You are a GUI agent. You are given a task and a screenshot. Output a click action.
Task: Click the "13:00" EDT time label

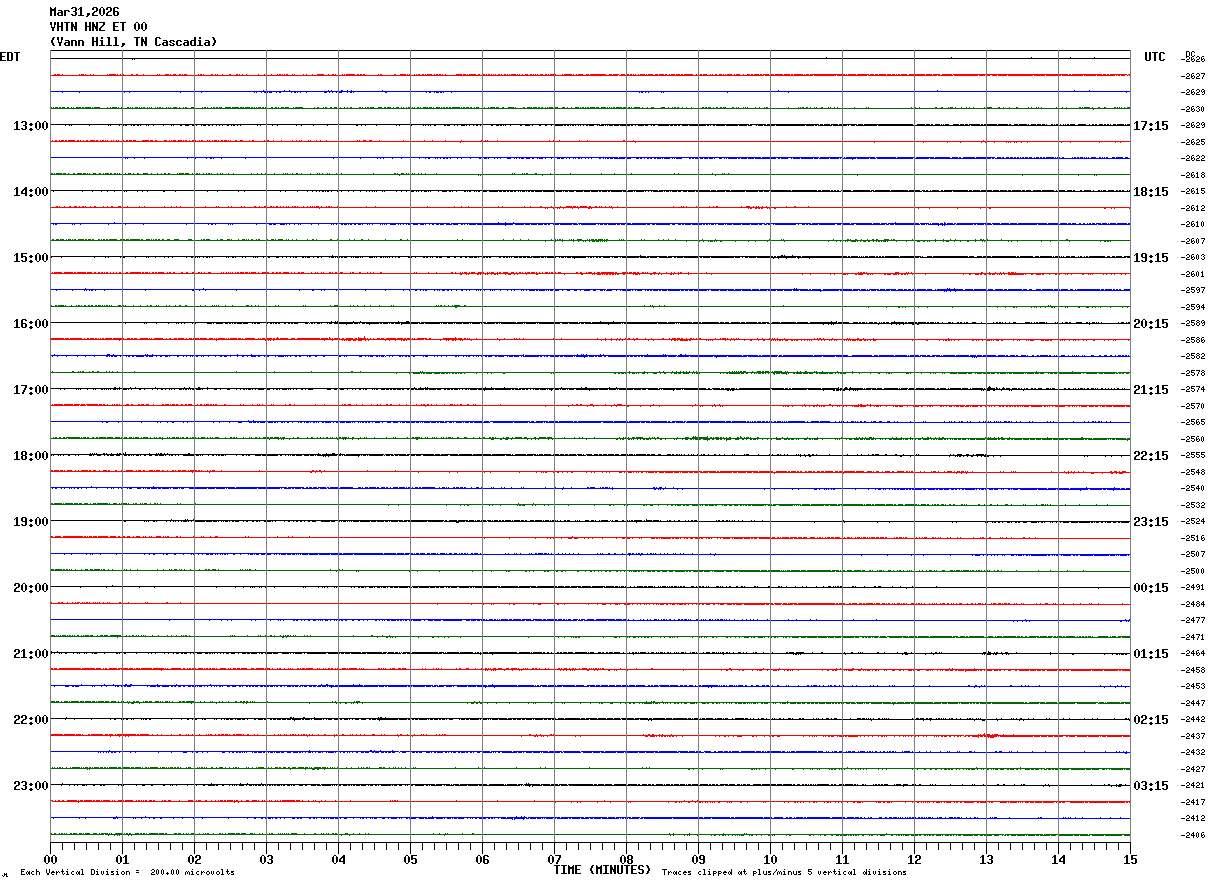(31, 126)
